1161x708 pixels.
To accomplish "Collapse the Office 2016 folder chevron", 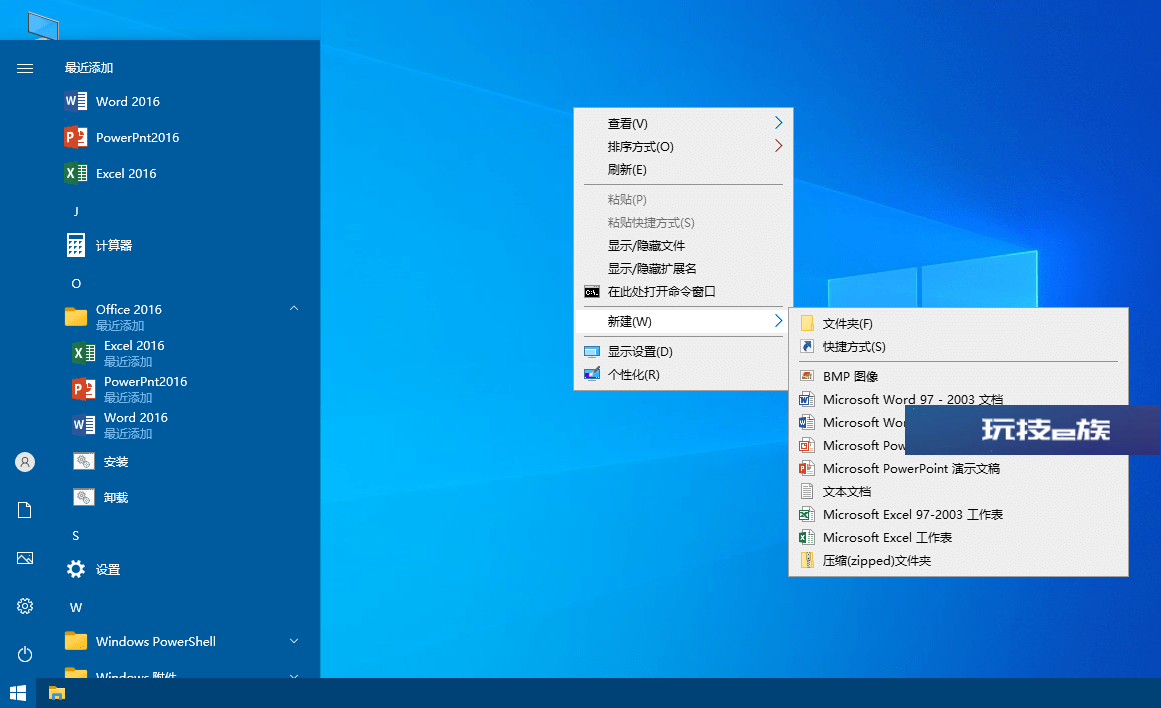I will pyautogui.click(x=294, y=308).
